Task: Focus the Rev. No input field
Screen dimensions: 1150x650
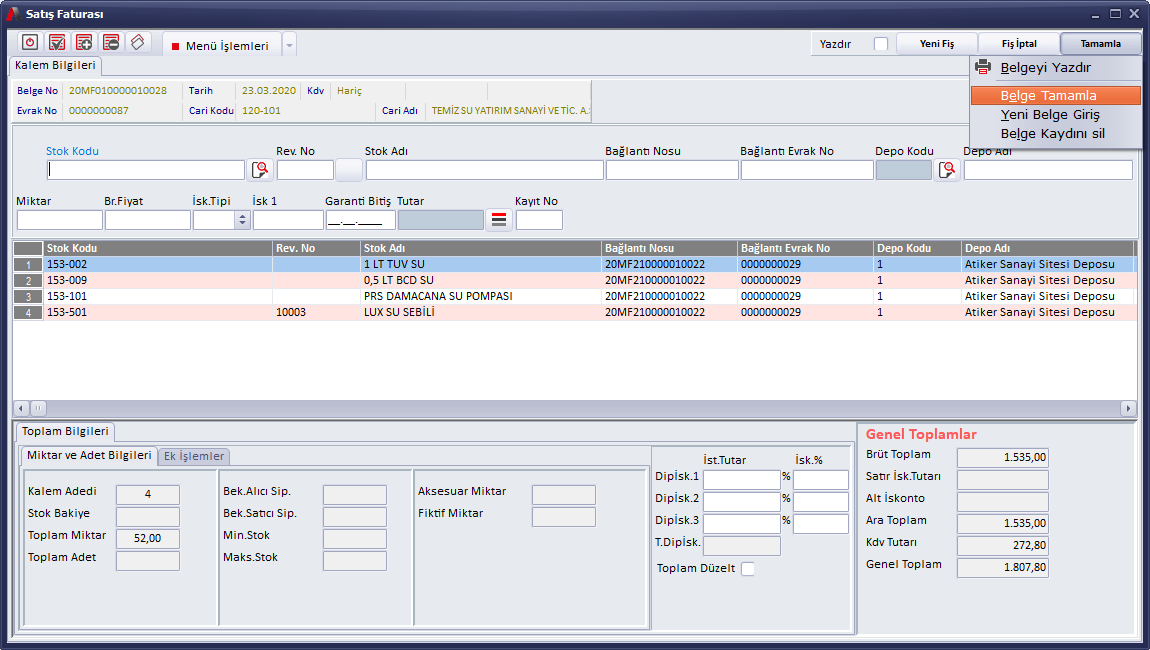Action: point(305,170)
